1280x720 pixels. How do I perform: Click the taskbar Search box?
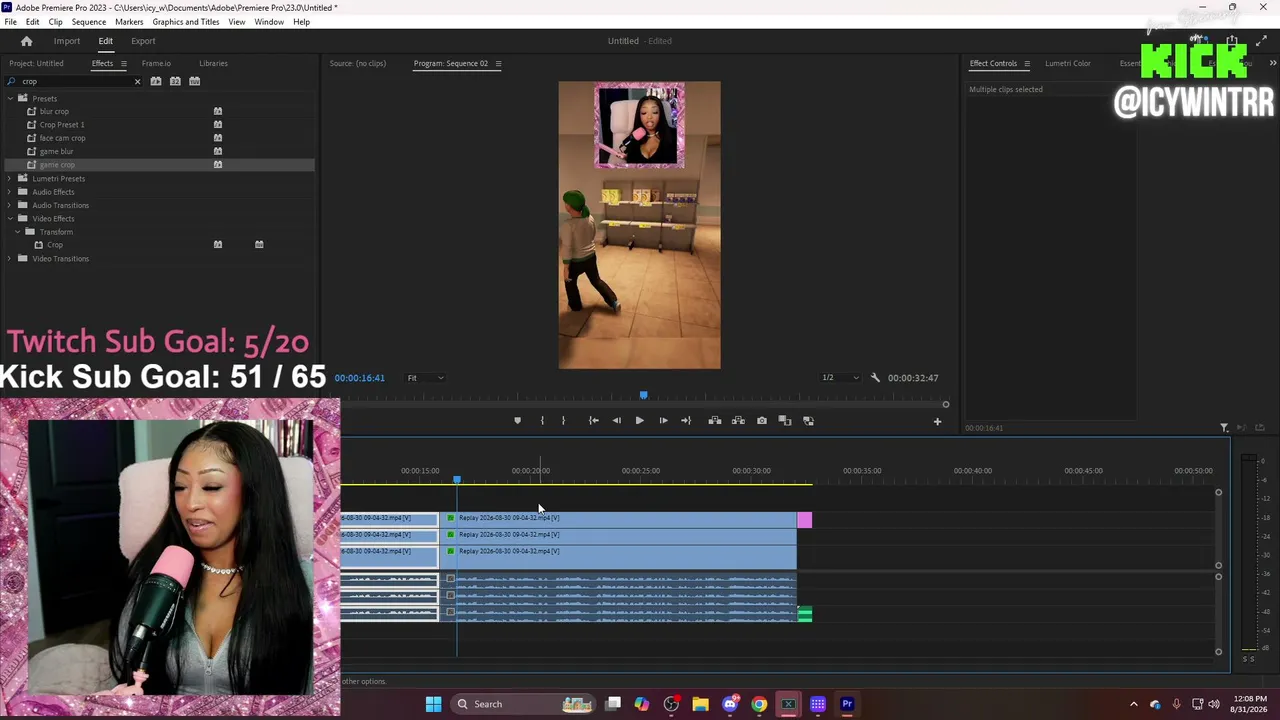524,704
